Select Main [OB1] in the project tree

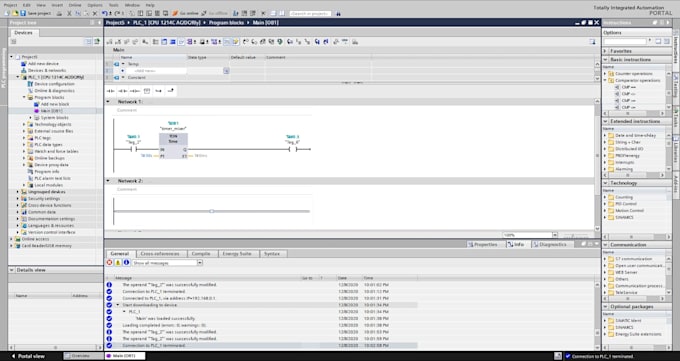pos(52,111)
